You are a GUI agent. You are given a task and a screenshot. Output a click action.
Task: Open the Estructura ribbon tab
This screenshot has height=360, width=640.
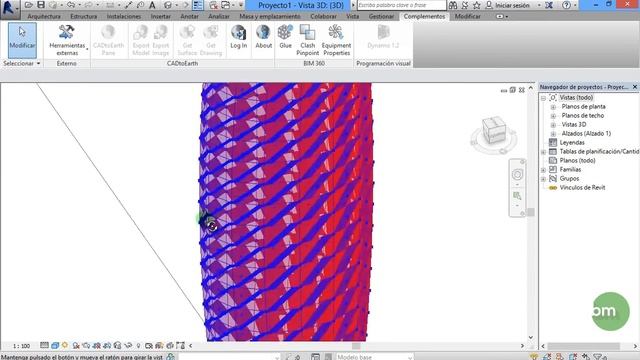[x=84, y=16]
